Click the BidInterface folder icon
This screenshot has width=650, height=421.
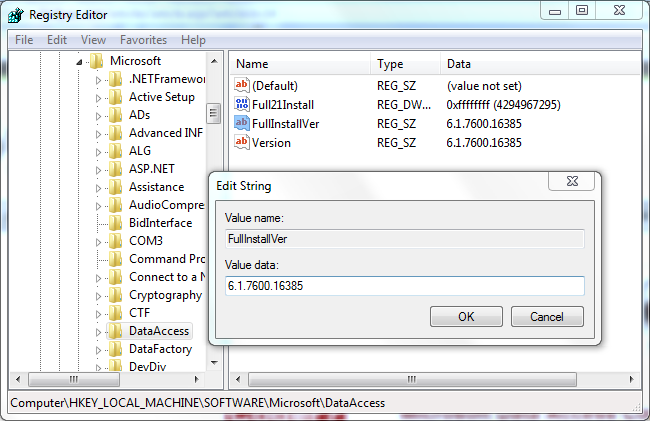pyautogui.click(x=116, y=223)
